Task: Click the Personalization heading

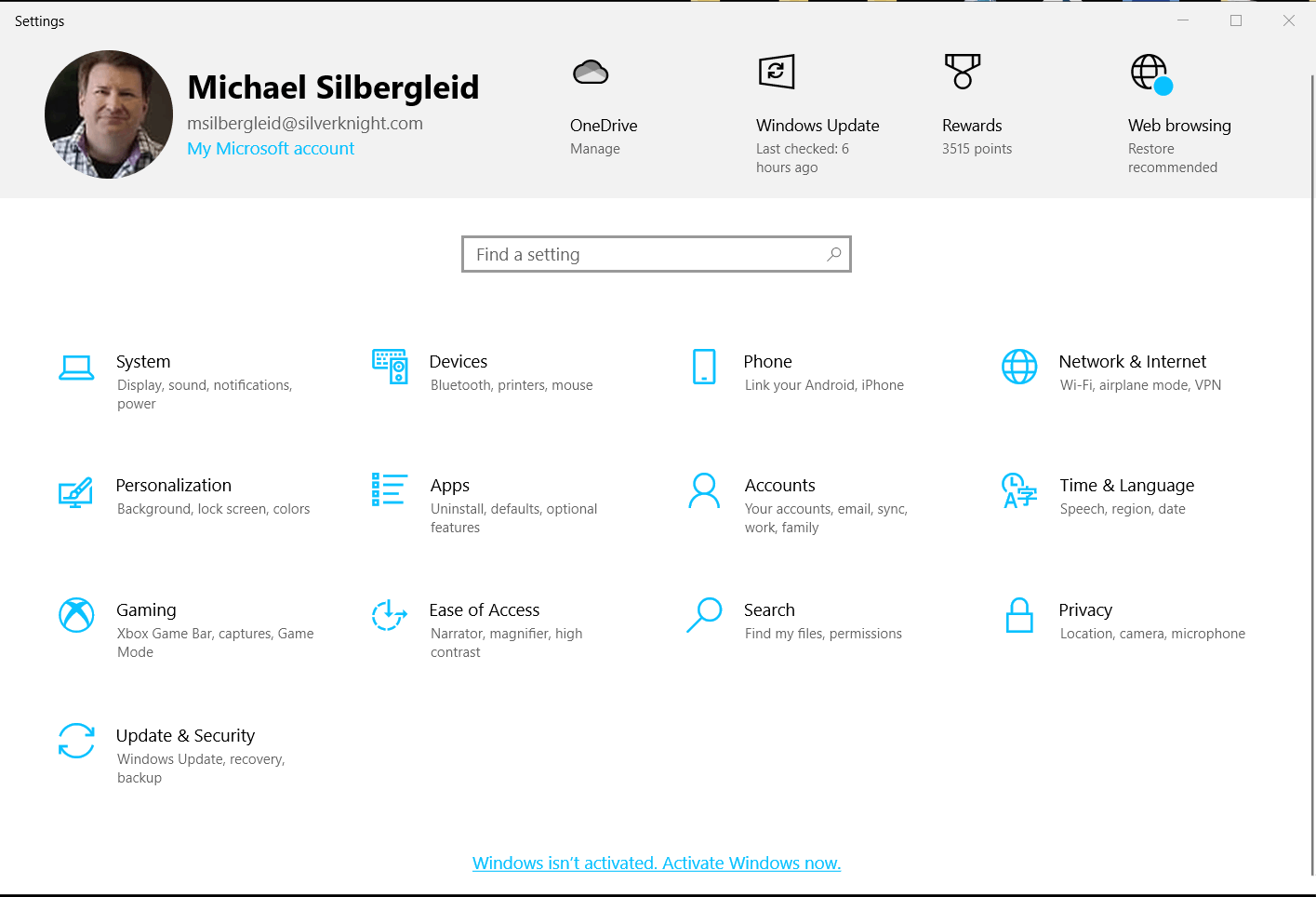Action: (x=174, y=486)
